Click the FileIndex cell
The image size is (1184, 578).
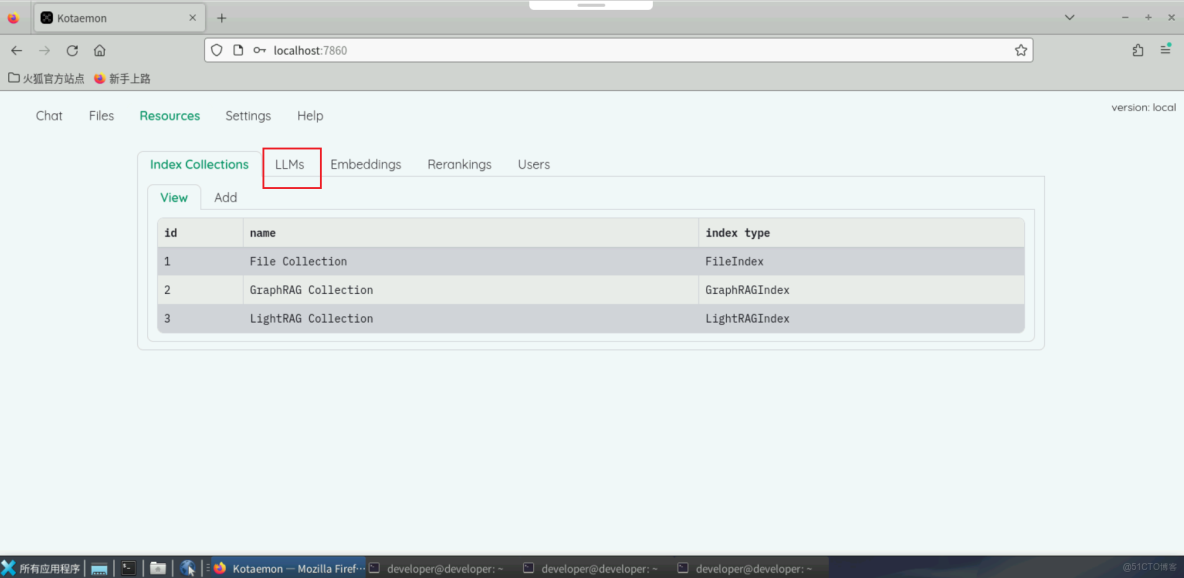[x=862, y=261]
